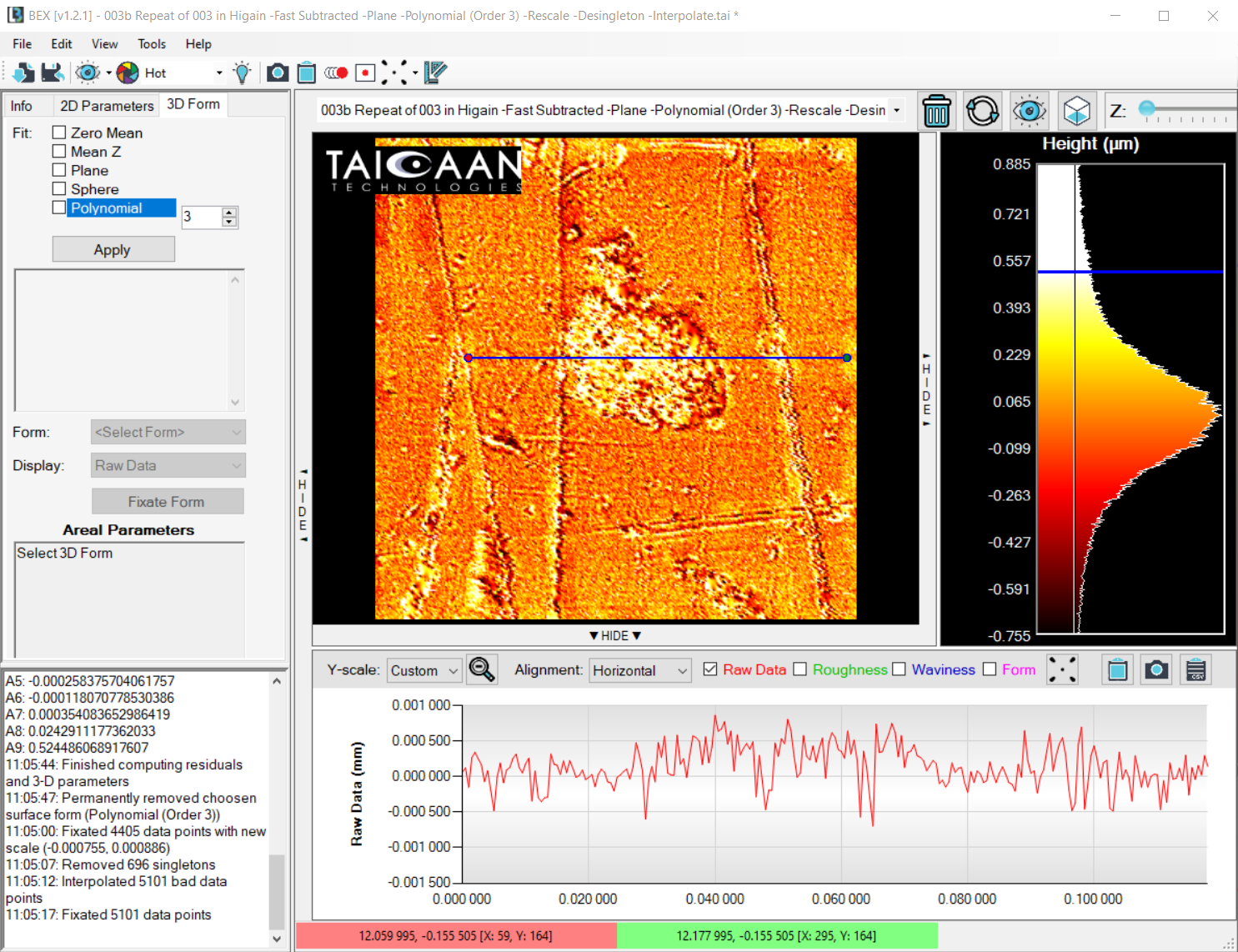Click the ruler and set square icon
This screenshot has height=952, width=1238.
(x=435, y=73)
